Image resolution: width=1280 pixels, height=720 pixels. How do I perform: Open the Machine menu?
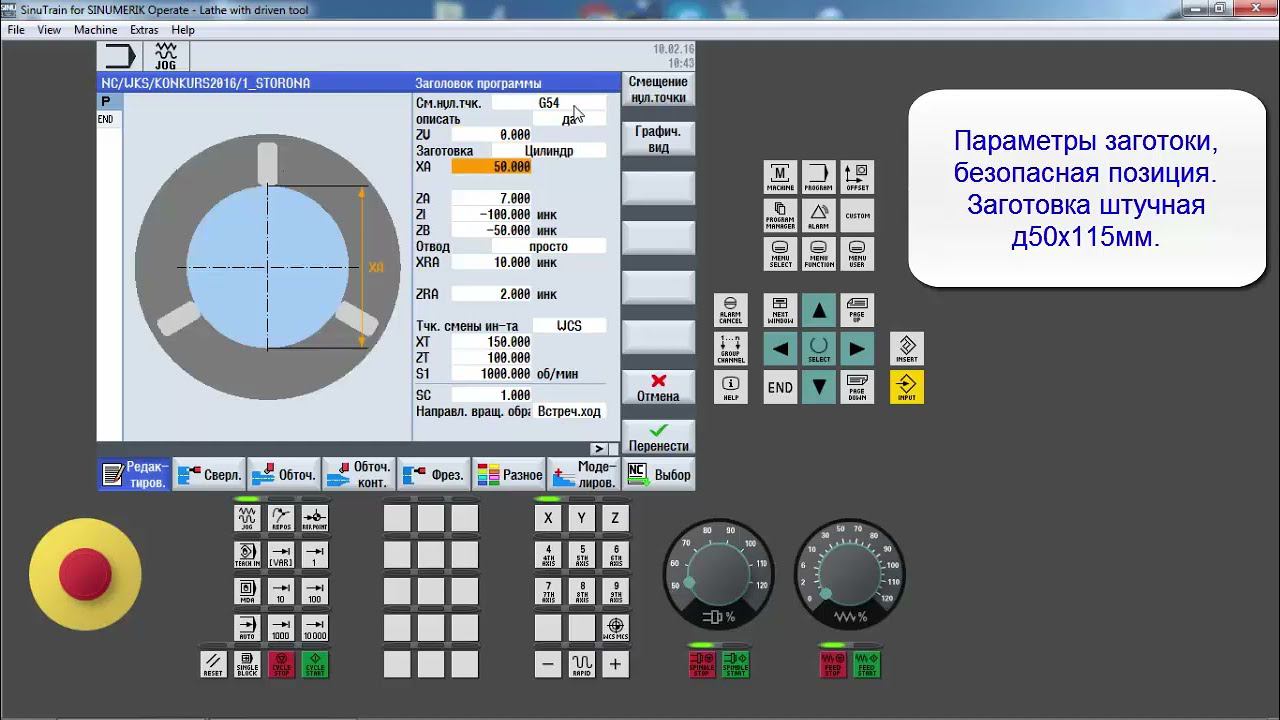[96, 30]
